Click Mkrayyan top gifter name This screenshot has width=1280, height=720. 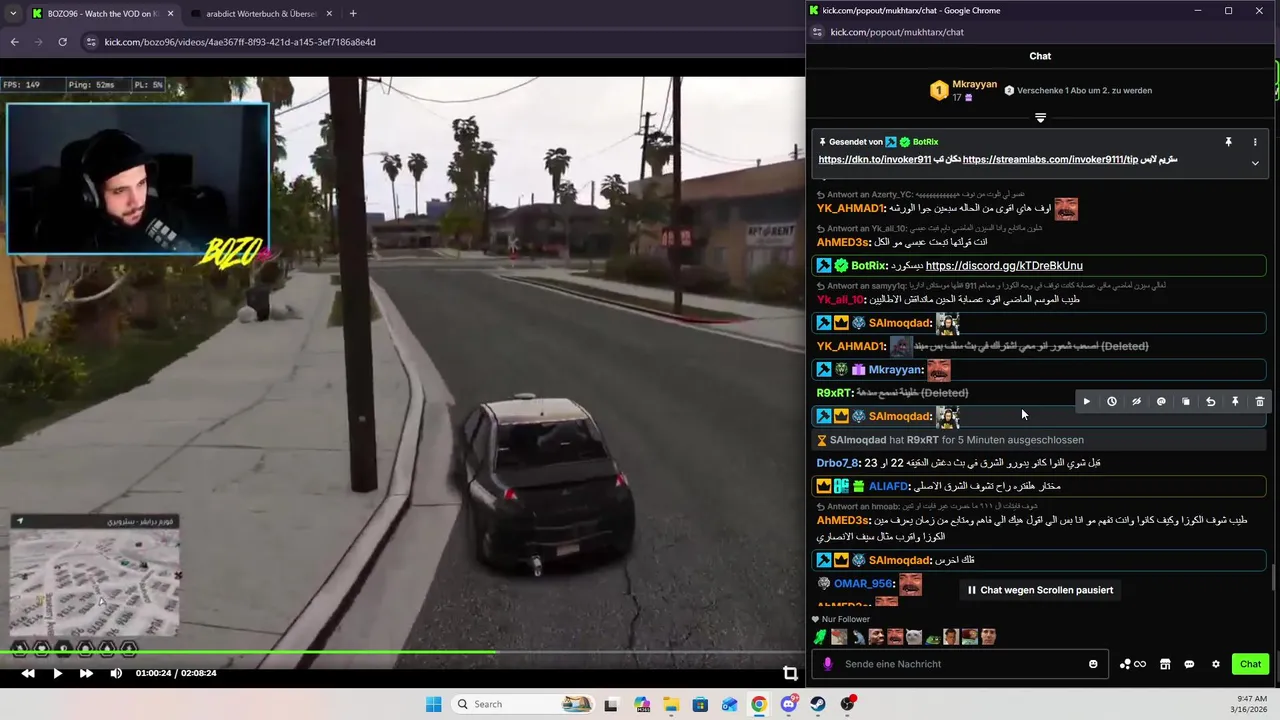974,84
